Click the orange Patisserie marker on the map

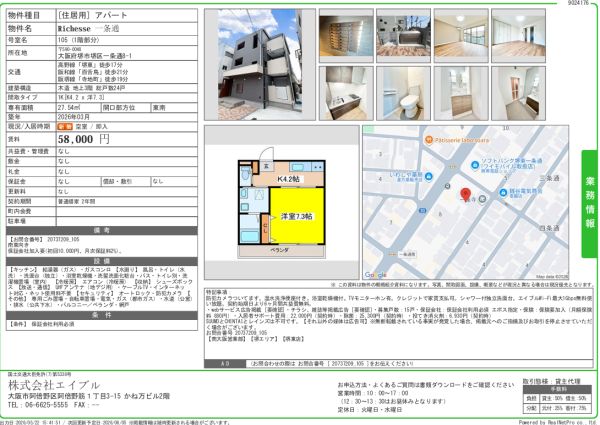pos(429,140)
